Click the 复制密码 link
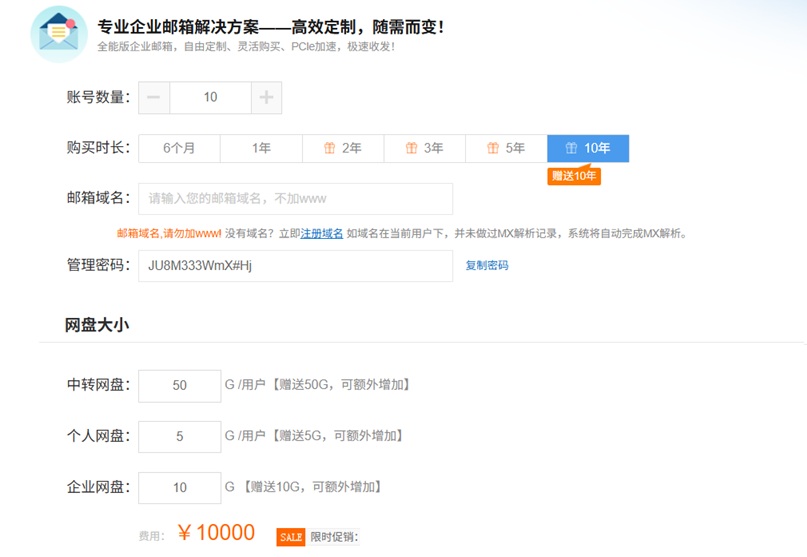807x557 pixels. [x=487, y=265]
